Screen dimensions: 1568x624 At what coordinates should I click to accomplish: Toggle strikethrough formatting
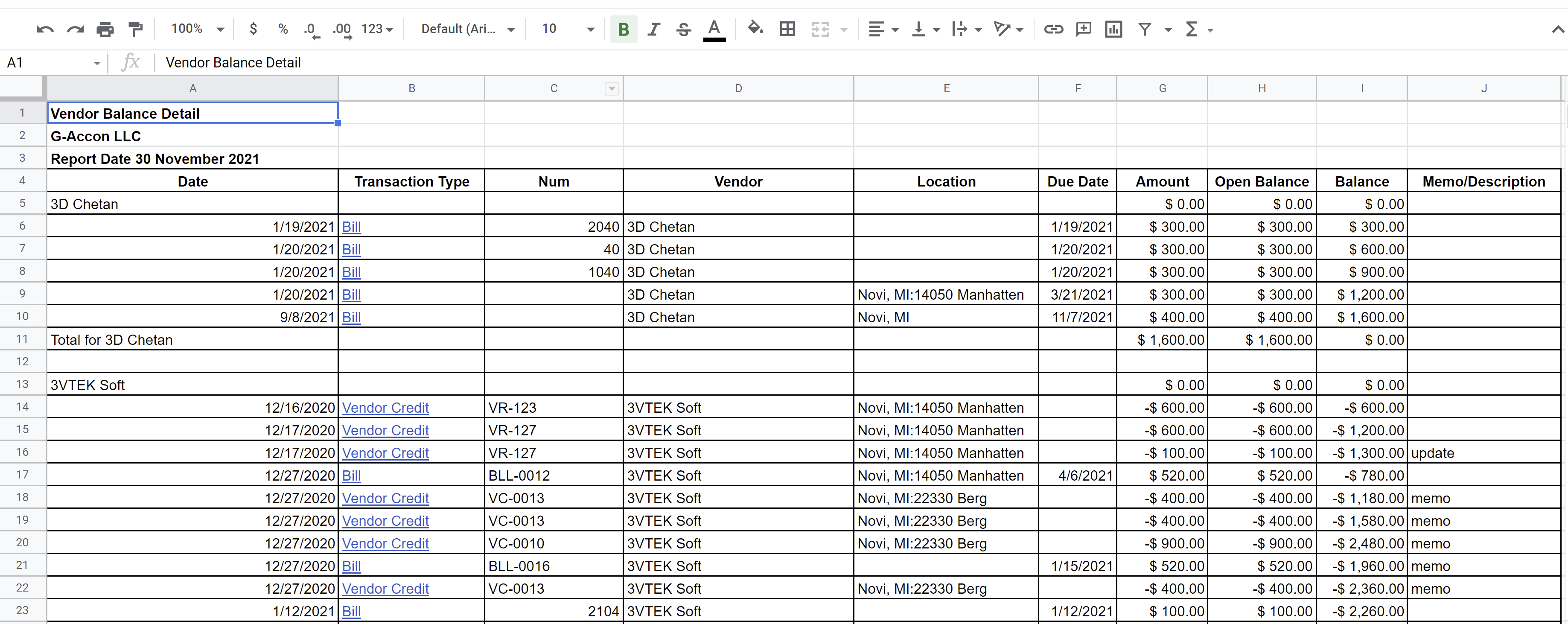coord(684,29)
